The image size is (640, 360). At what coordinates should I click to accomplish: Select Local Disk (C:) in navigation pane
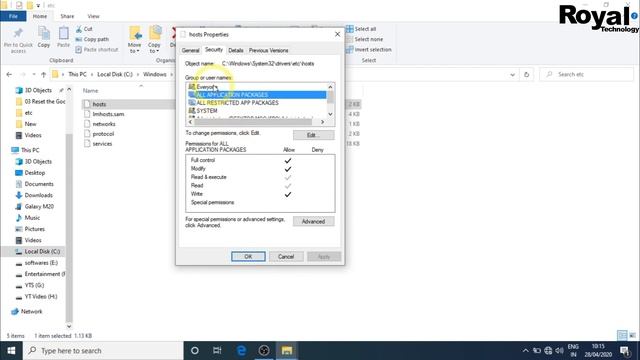(42, 251)
